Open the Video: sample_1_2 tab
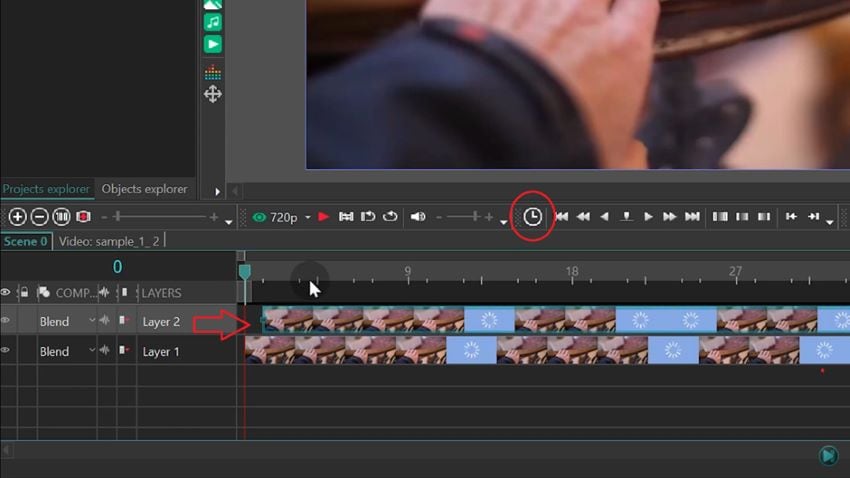Image resolution: width=850 pixels, height=478 pixels. click(109, 242)
